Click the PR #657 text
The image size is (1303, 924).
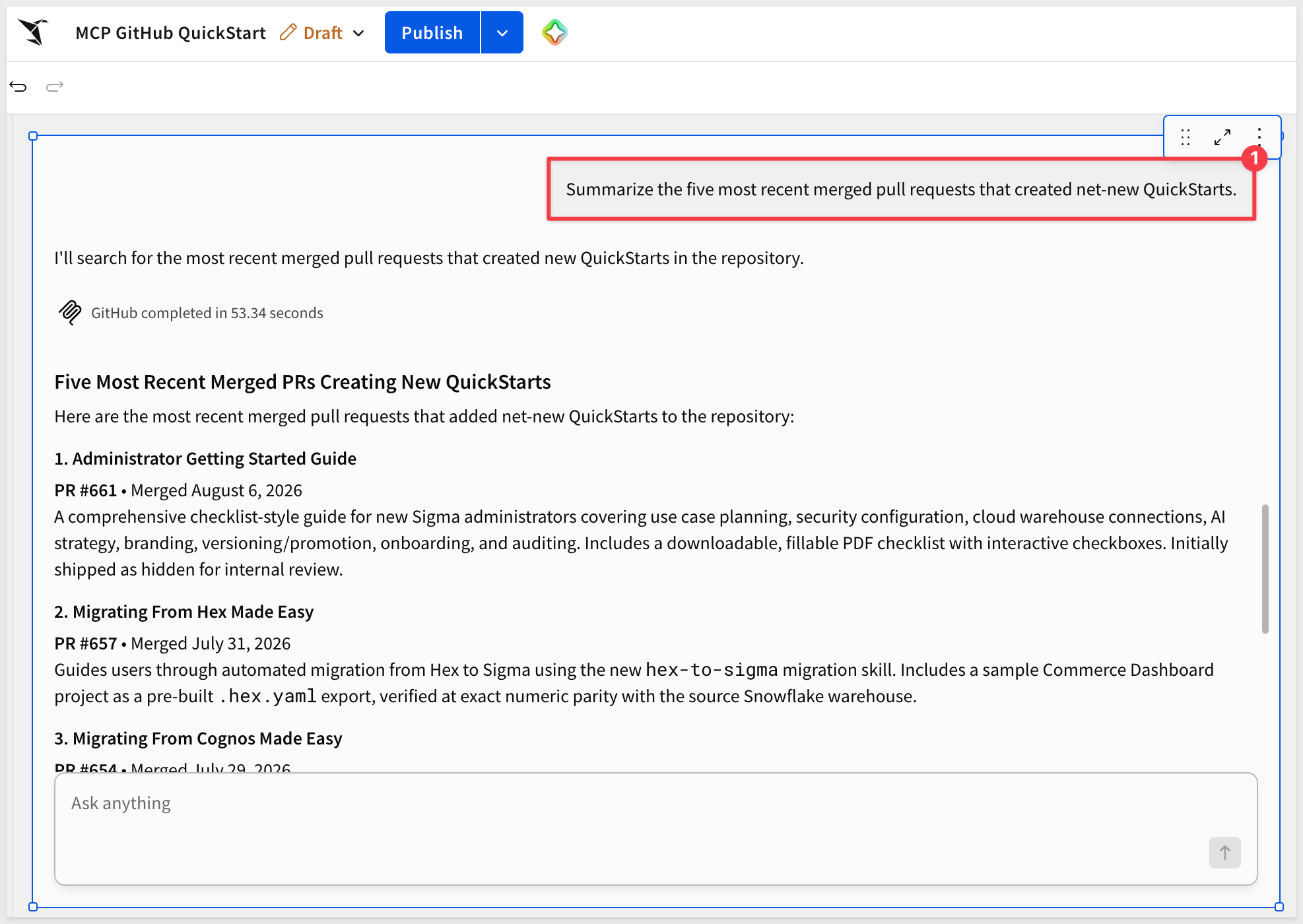pyautogui.click(x=85, y=643)
